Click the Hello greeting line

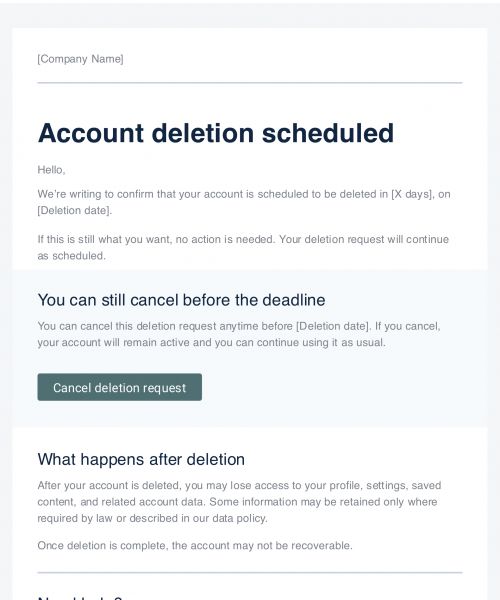[x=51, y=170]
